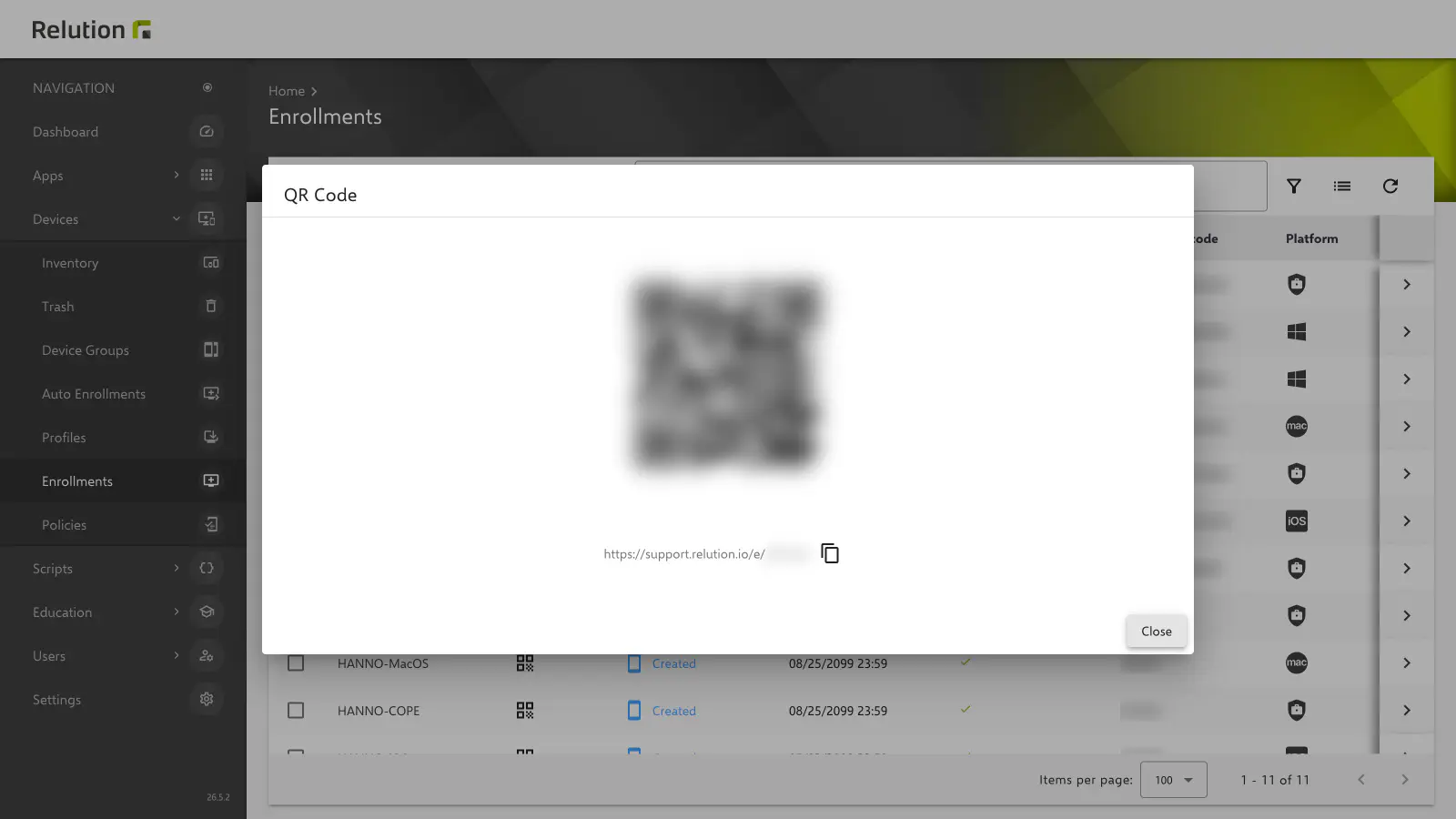This screenshot has width=1456, height=819.
Task: Open the Created status of HANNO-COPE
Action: coord(673,711)
